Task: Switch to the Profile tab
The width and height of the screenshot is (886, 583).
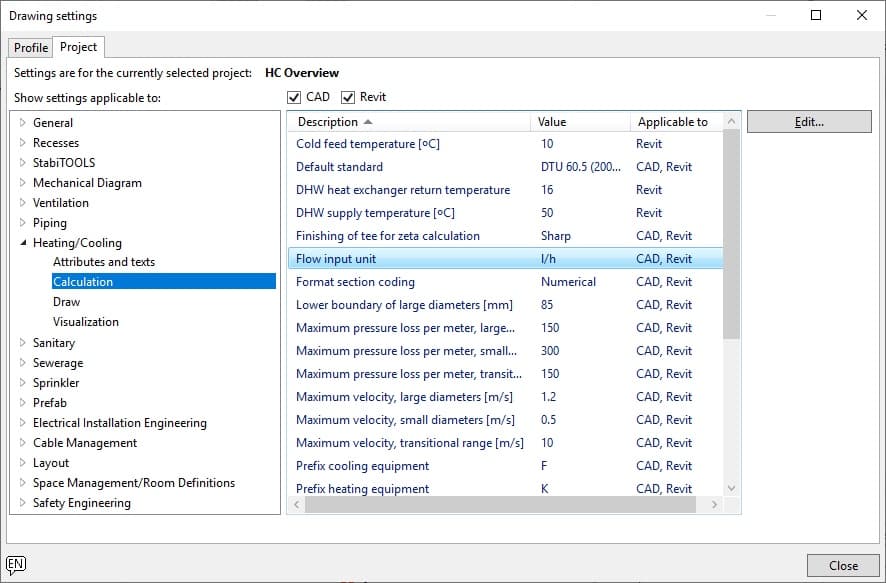Action: pyautogui.click(x=30, y=48)
